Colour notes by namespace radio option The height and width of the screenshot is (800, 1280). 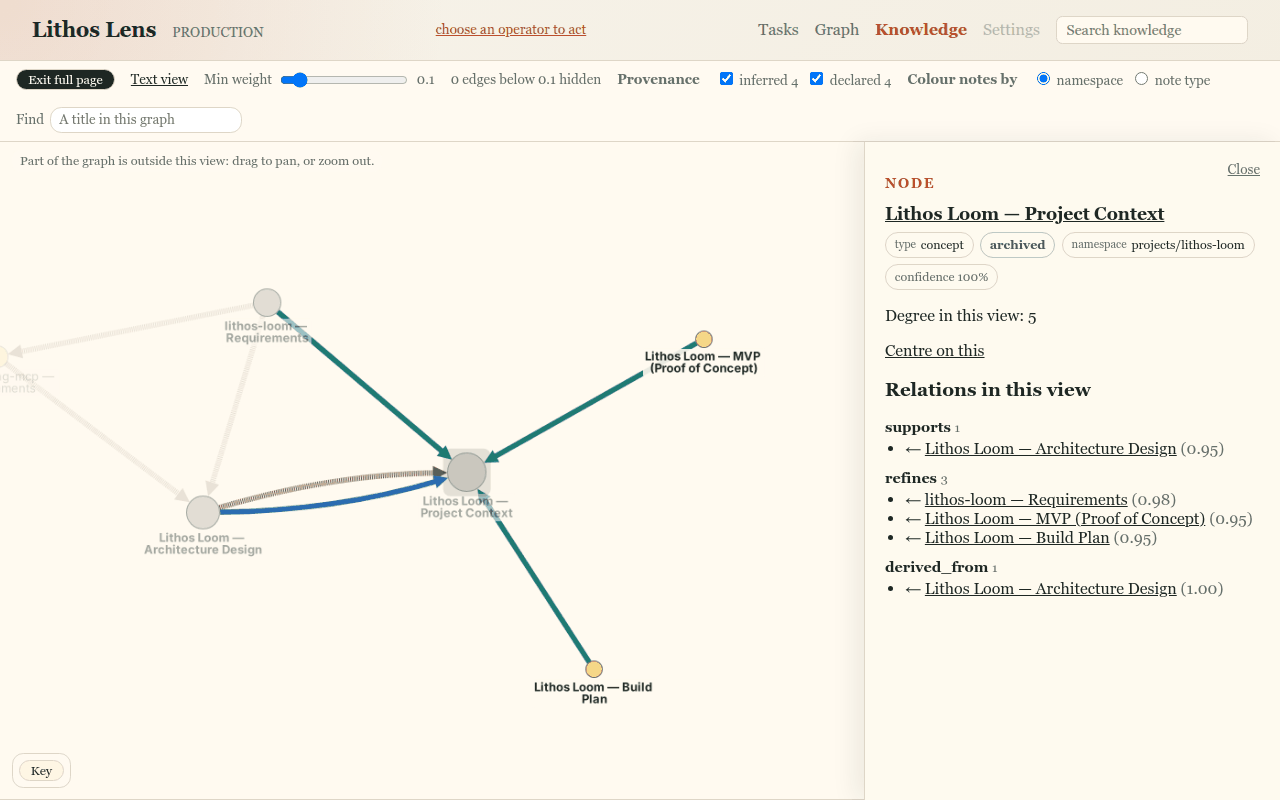1044,79
